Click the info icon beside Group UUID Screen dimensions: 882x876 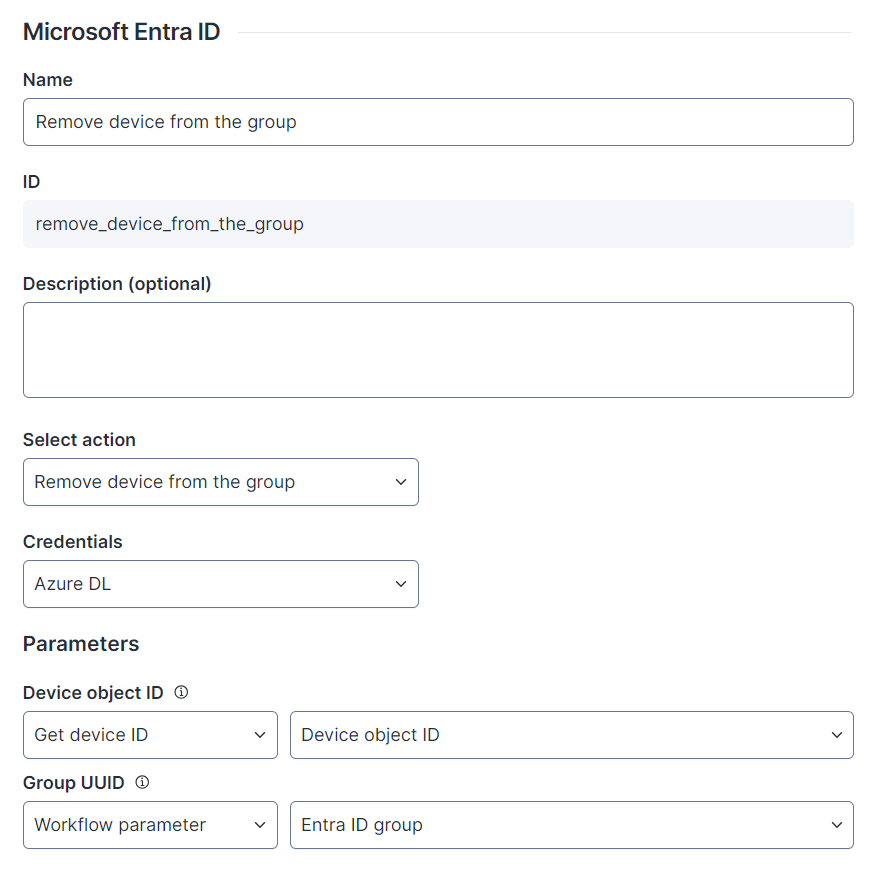[142, 782]
